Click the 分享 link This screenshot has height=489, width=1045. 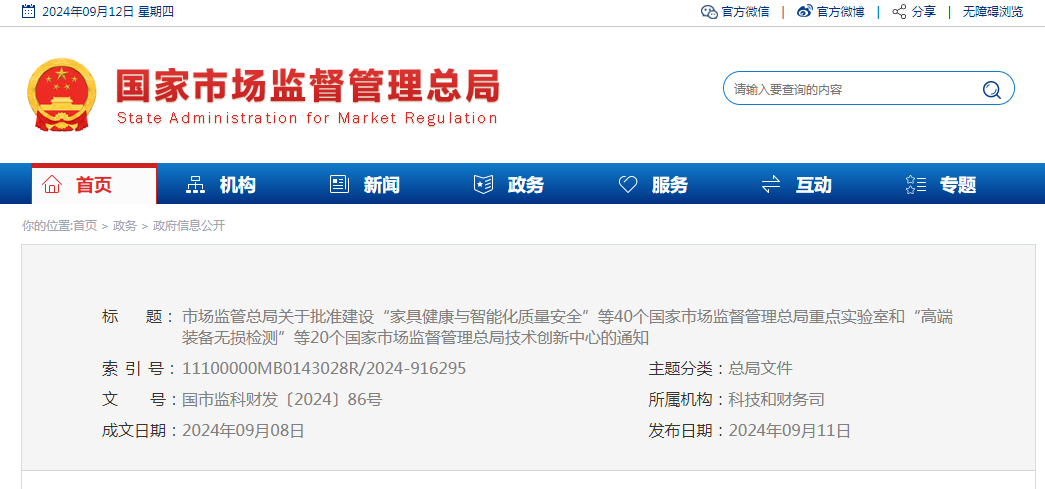pyautogui.click(x=924, y=11)
